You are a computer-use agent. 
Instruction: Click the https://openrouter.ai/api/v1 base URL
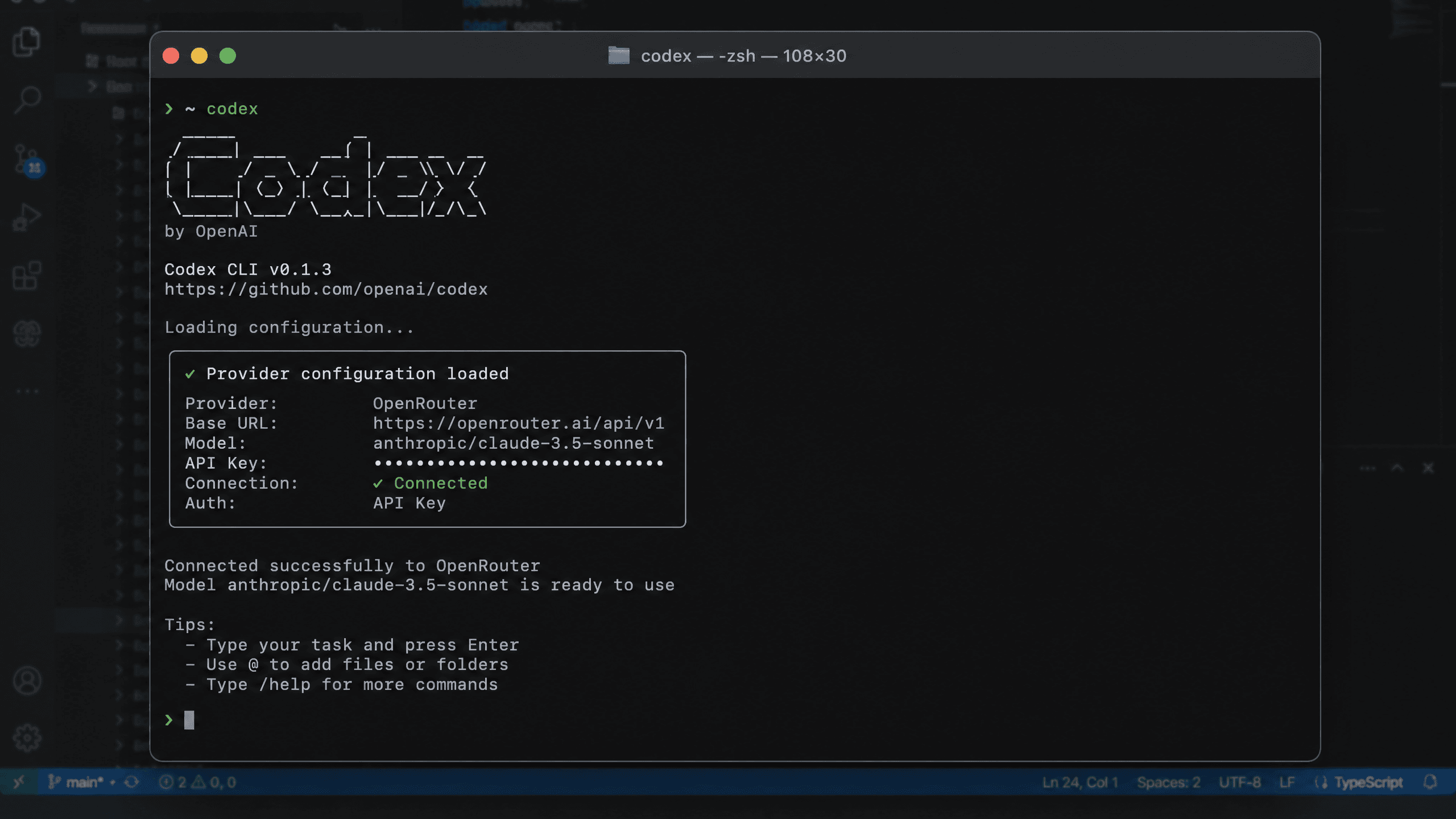(x=519, y=423)
